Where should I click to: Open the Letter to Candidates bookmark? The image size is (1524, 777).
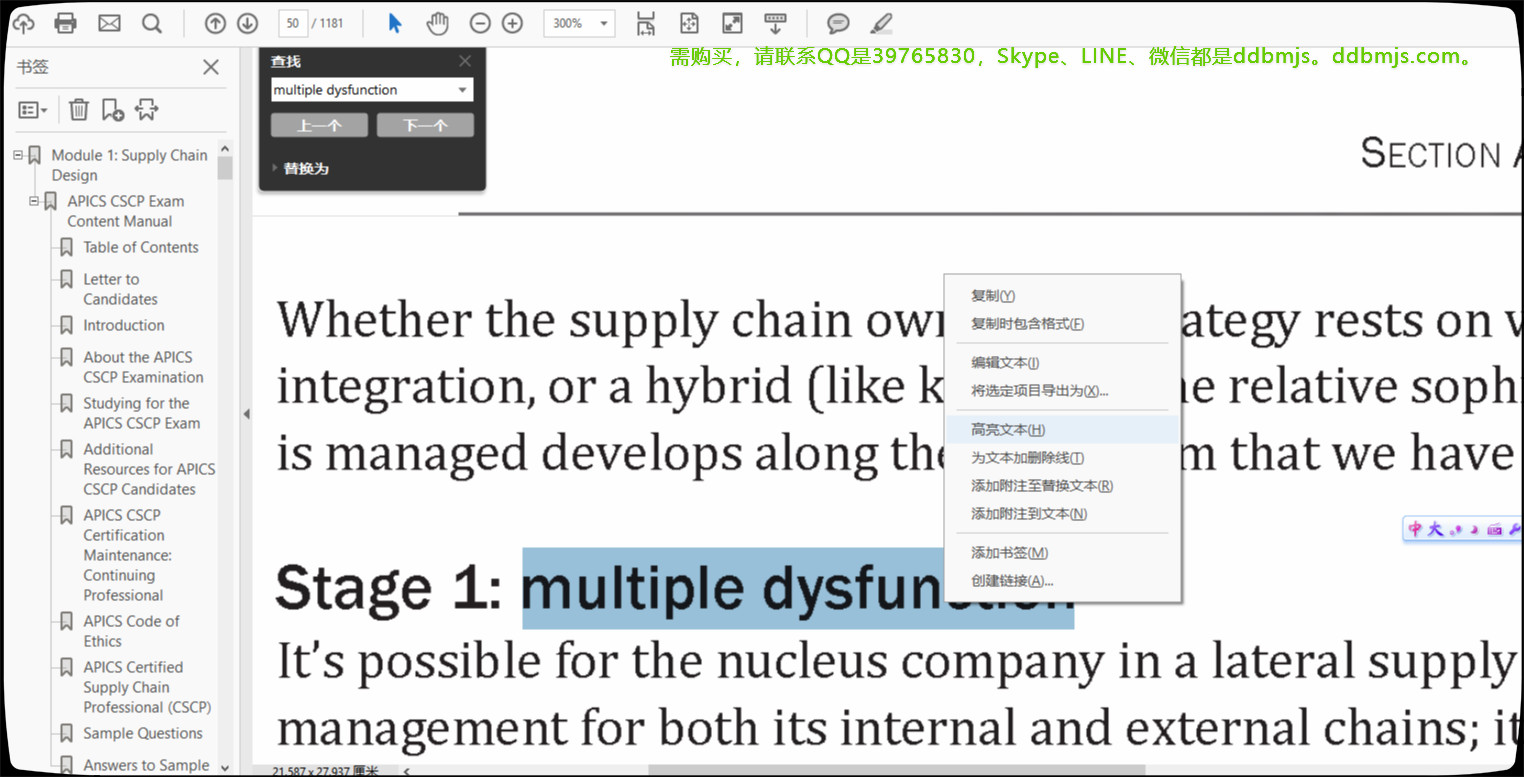coord(120,289)
